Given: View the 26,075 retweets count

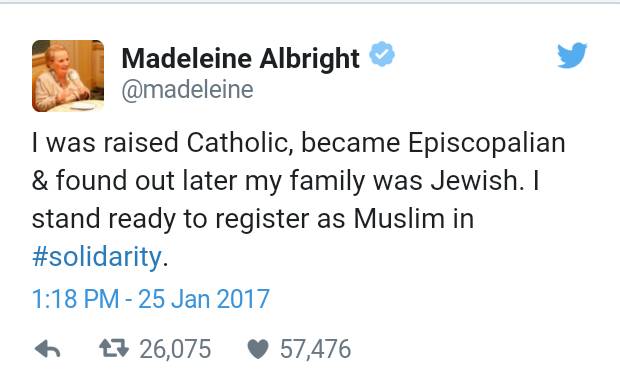Looking at the screenshot, I should (x=175, y=349).
